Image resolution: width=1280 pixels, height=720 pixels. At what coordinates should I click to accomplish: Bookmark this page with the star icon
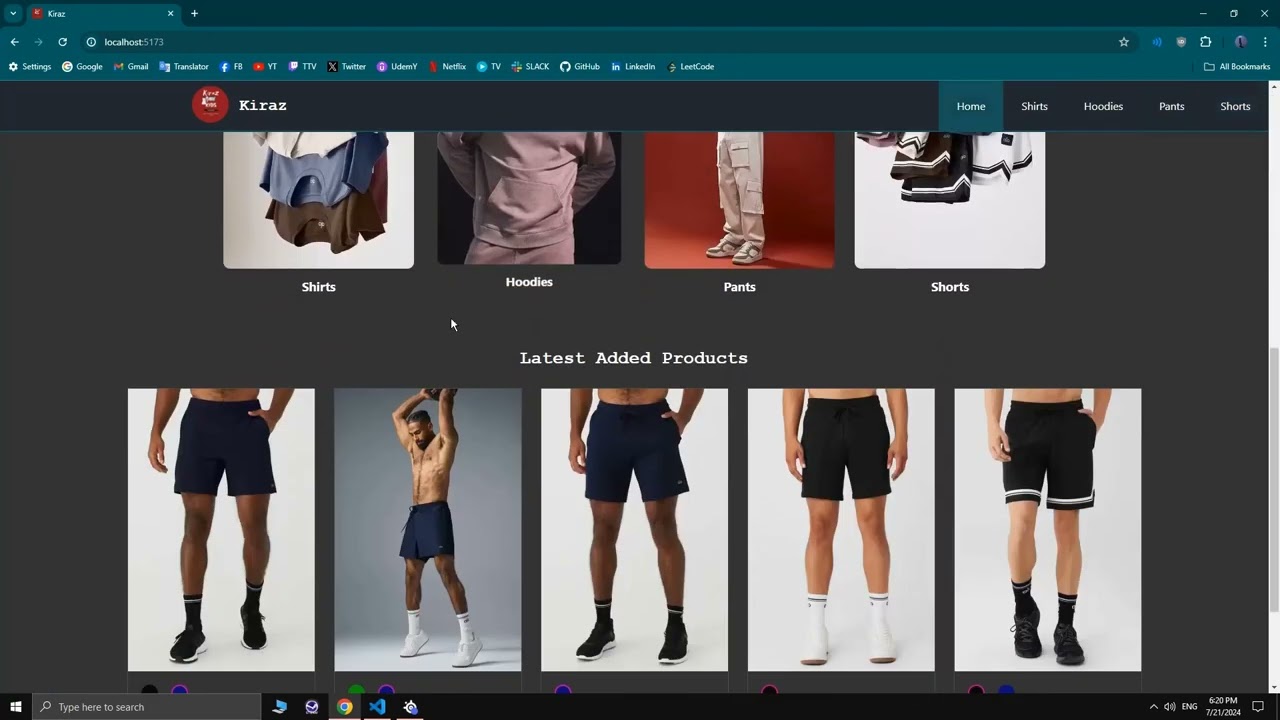[x=1124, y=42]
